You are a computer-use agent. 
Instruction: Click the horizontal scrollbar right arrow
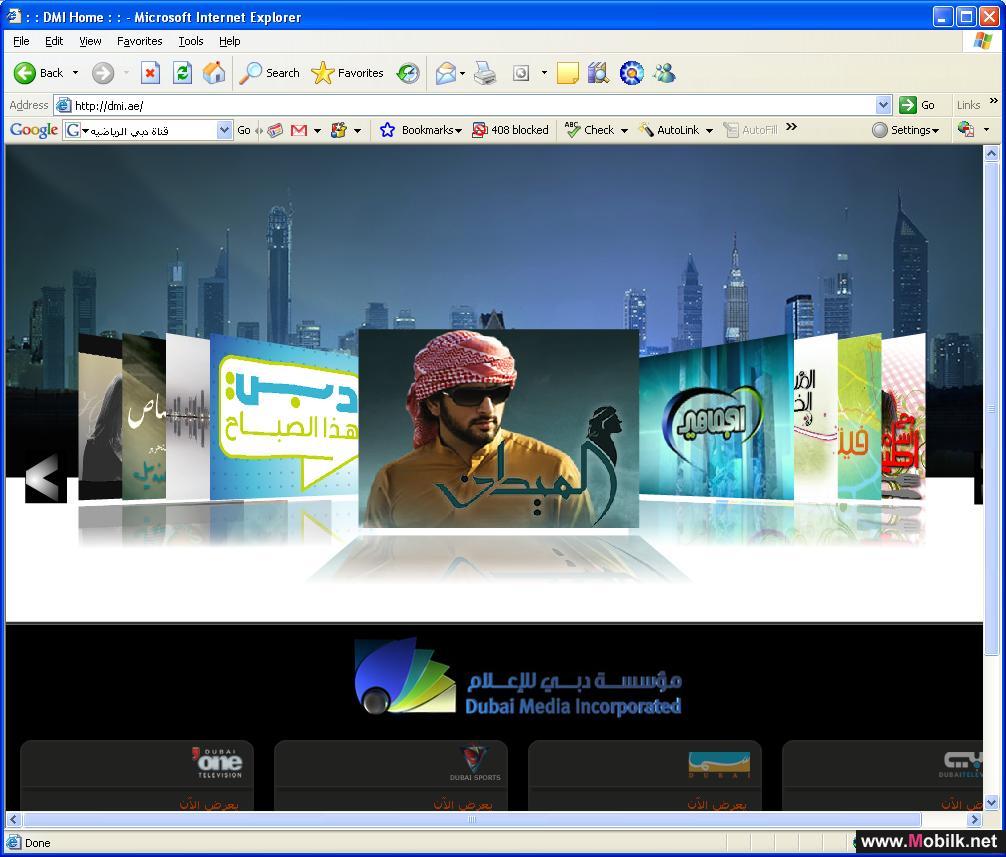(x=975, y=819)
